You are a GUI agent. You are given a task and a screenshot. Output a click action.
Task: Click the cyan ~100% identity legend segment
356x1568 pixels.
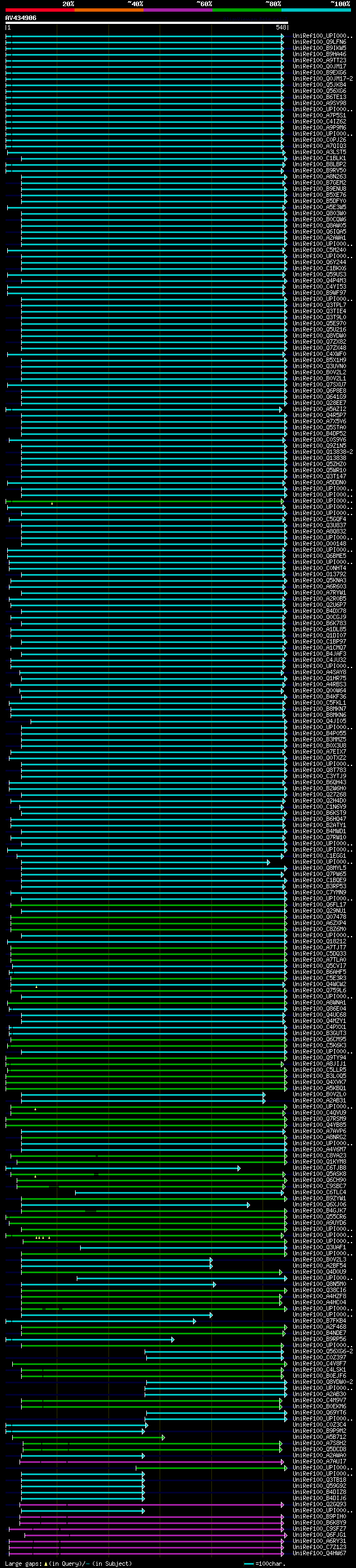point(317,10)
